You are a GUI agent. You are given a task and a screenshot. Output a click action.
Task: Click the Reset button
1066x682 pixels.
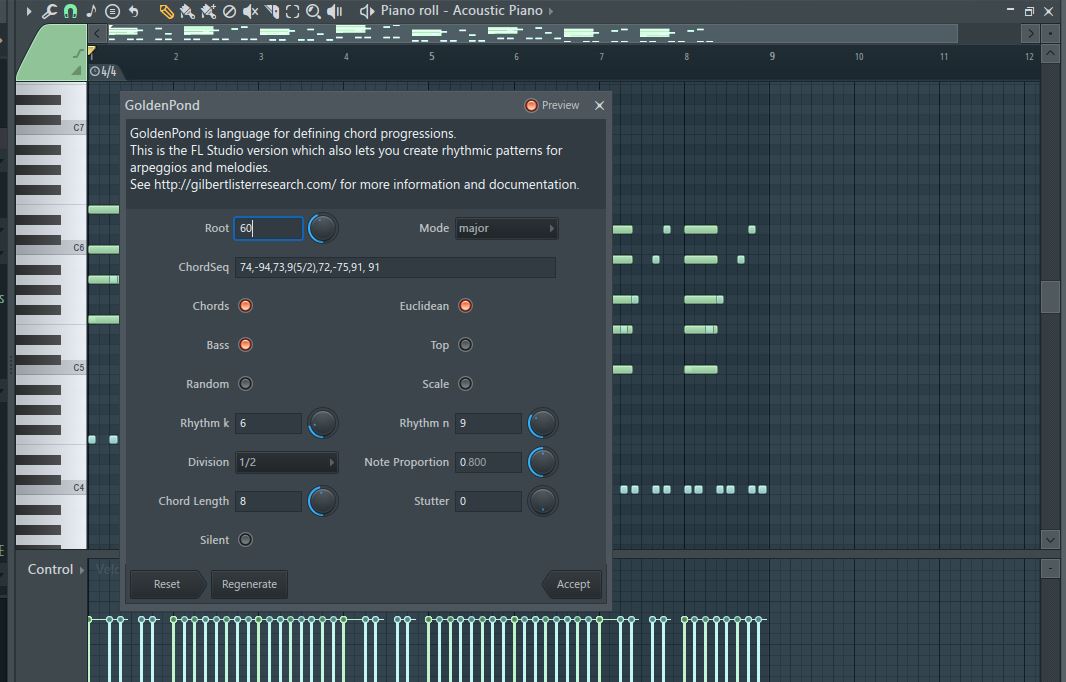click(167, 584)
